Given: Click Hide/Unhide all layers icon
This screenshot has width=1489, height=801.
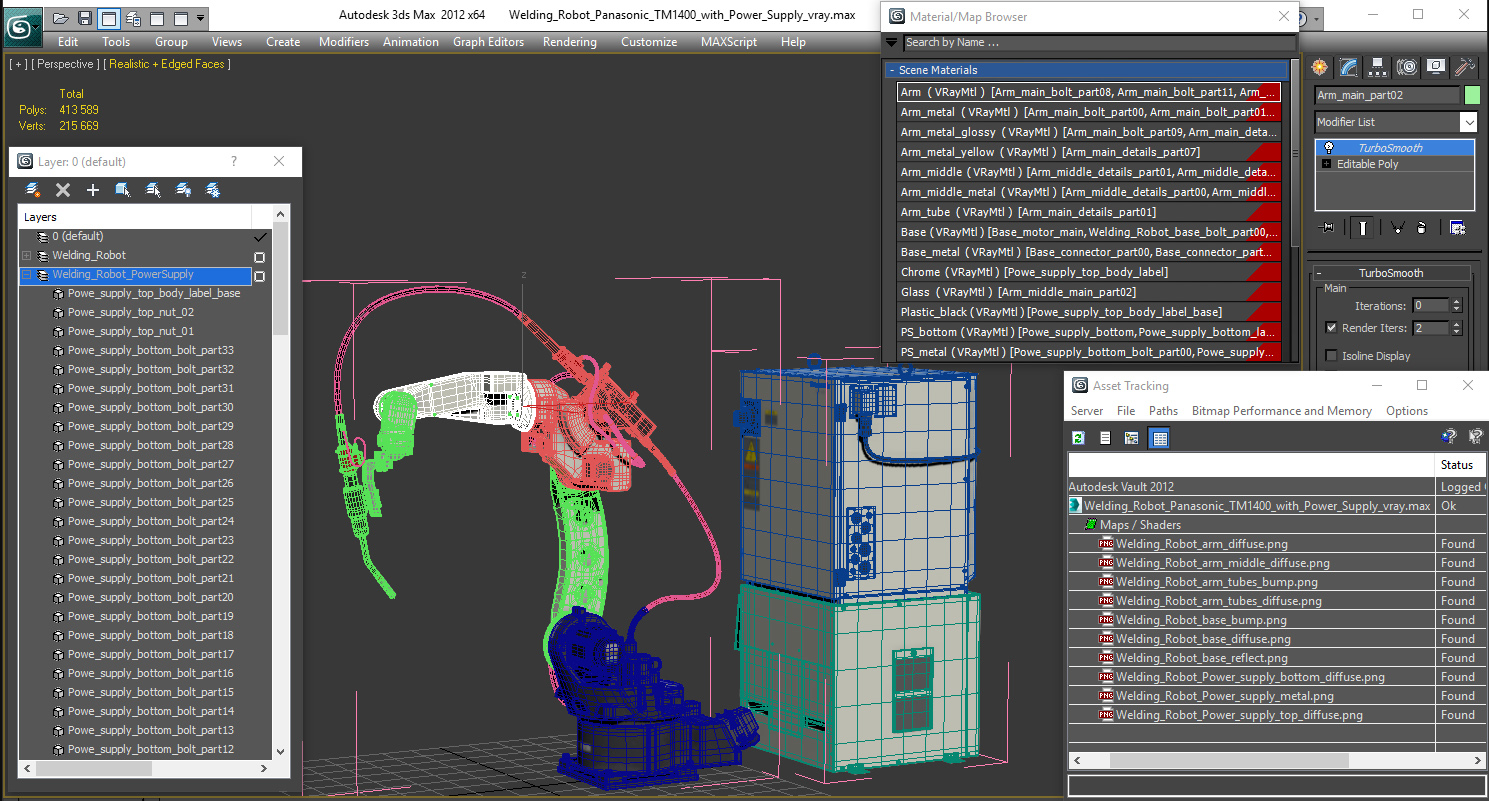Looking at the screenshot, I should 183,189.
